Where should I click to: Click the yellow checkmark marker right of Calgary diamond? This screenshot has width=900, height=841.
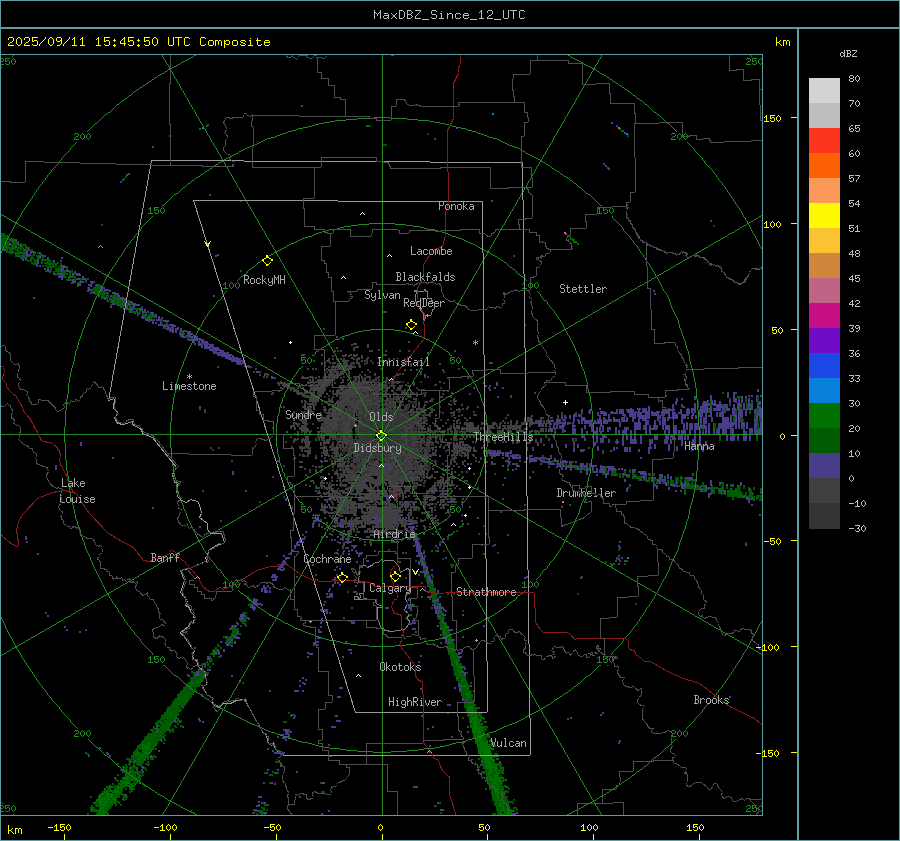click(415, 572)
